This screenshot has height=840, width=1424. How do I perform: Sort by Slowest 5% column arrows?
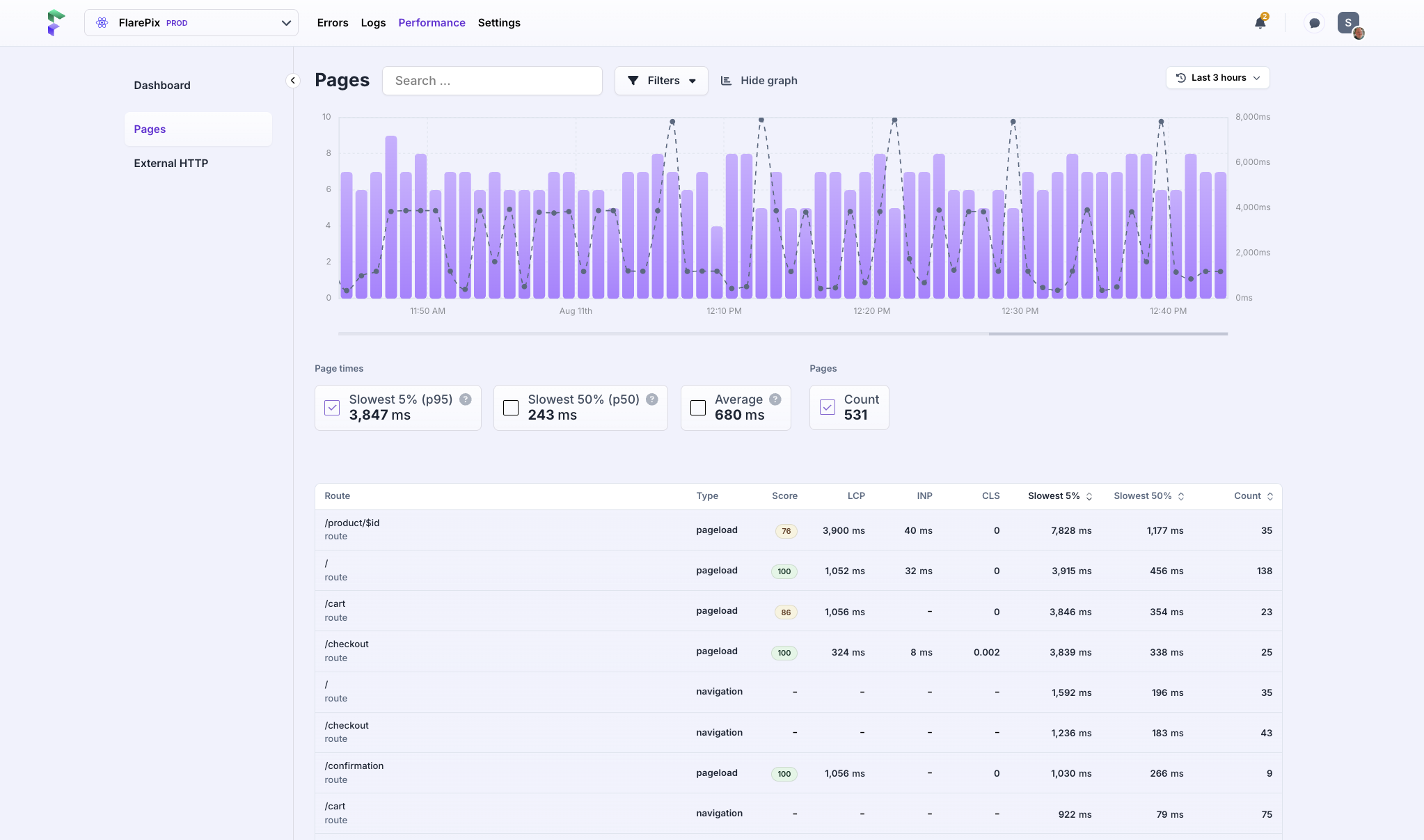[1089, 496]
